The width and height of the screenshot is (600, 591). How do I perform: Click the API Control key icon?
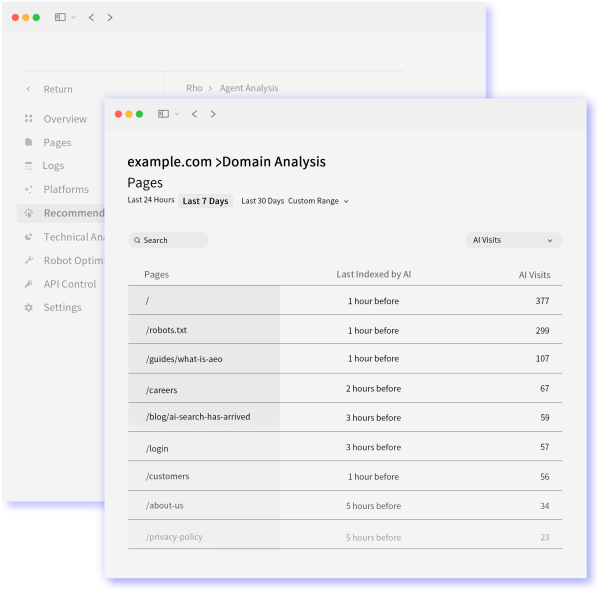click(x=29, y=284)
